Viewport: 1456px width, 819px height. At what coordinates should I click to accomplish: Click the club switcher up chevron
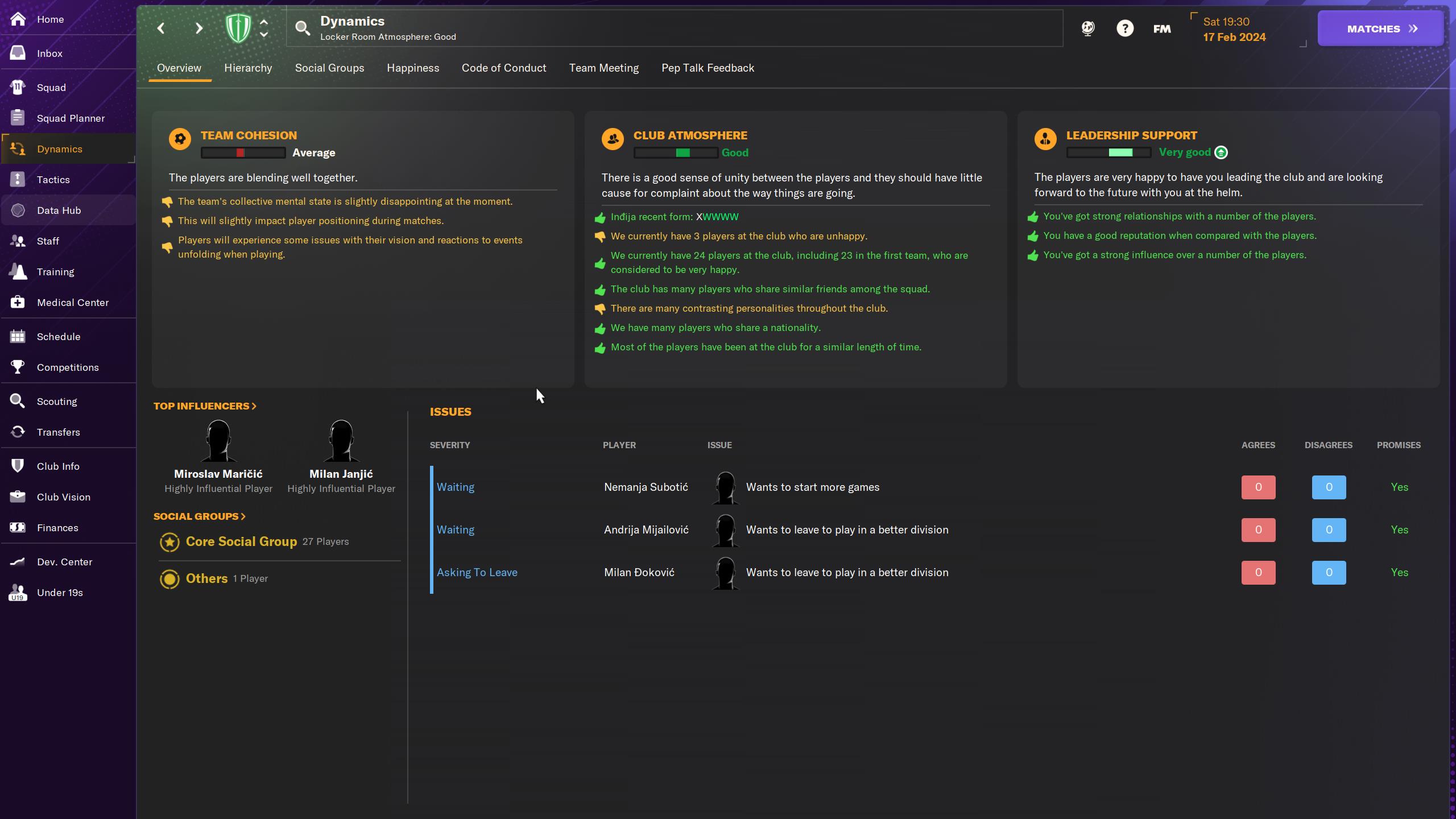coord(264,22)
